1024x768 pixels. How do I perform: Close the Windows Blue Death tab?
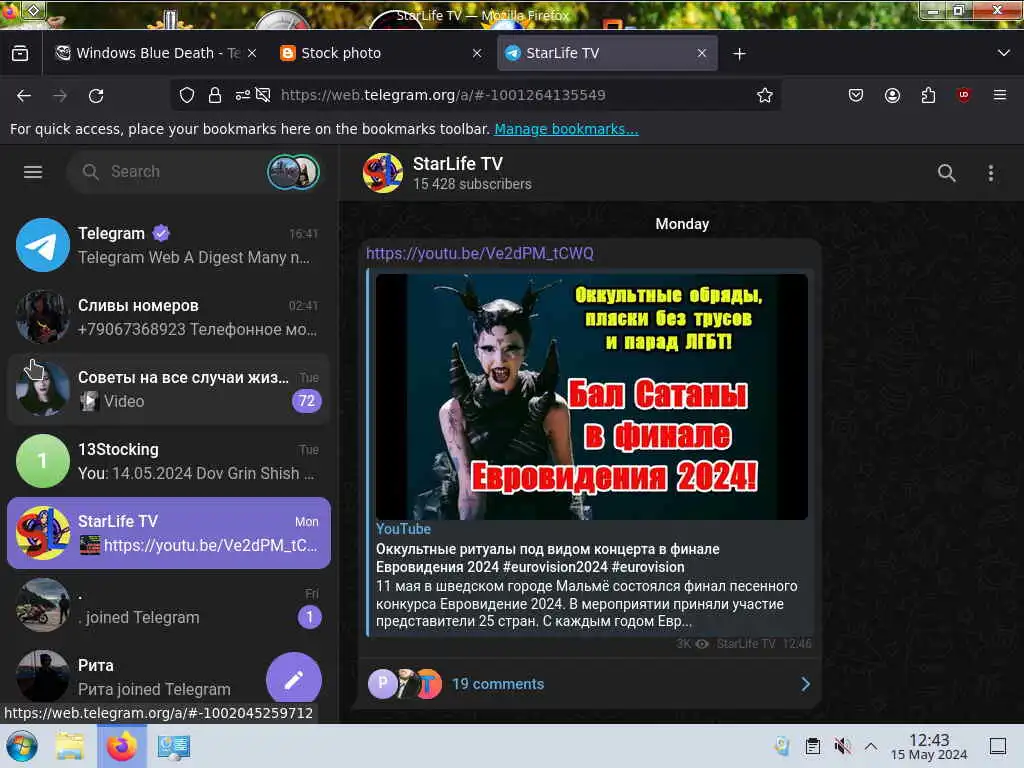(x=252, y=53)
